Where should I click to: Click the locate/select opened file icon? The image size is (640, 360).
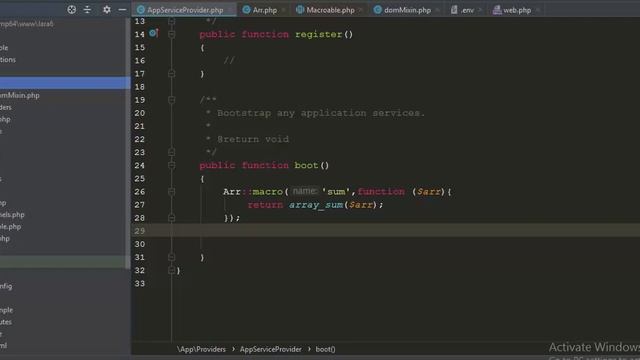tap(71, 9)
